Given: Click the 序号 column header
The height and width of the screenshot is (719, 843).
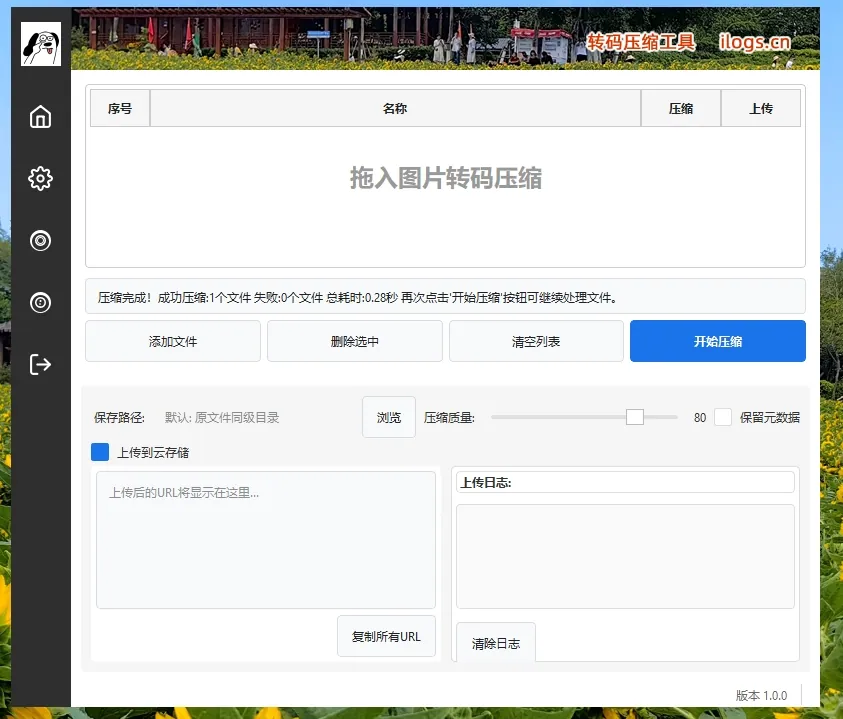Looking at the screenshot, I should 120,108.
